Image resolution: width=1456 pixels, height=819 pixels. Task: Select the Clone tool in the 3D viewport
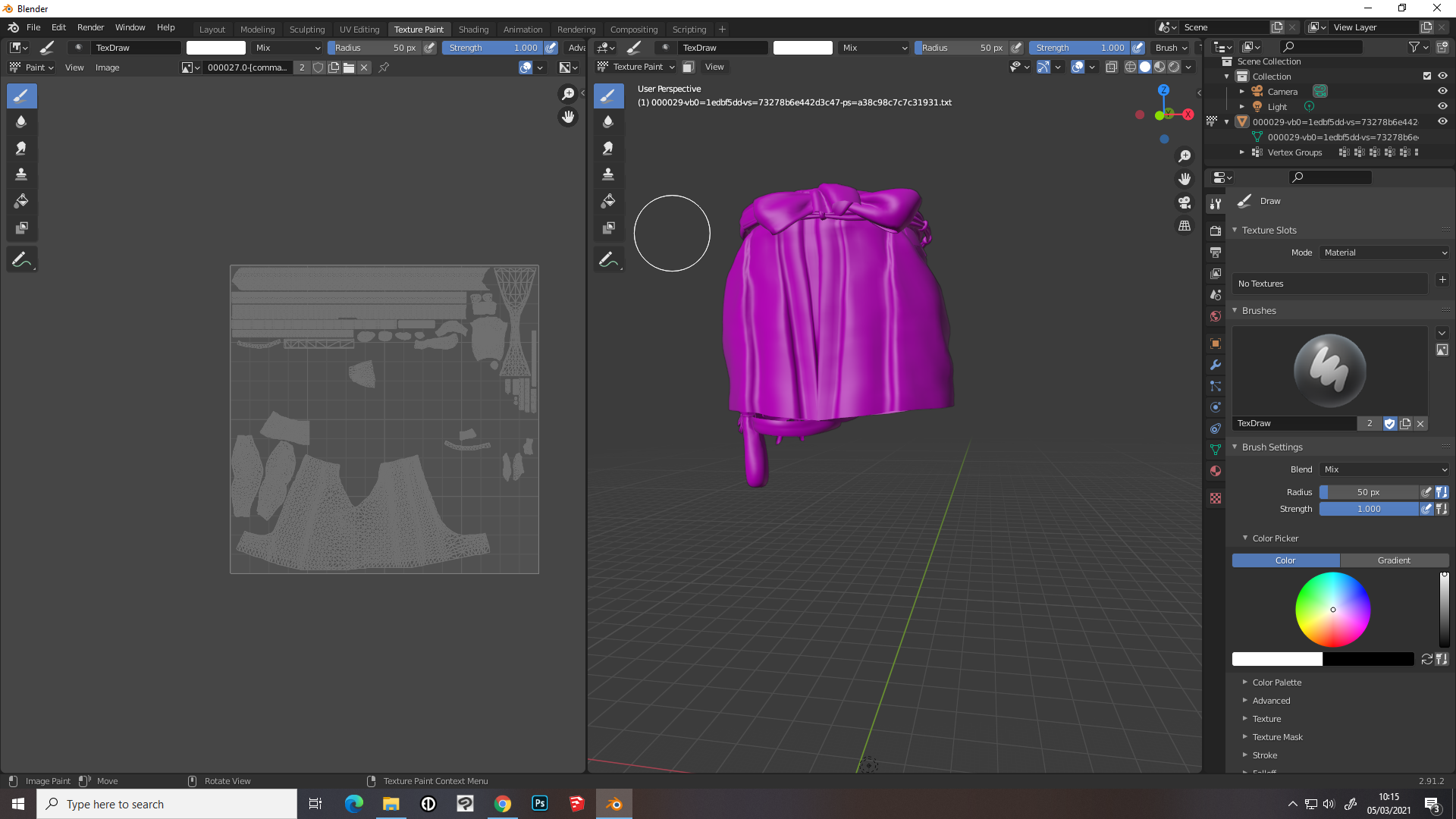608,174
